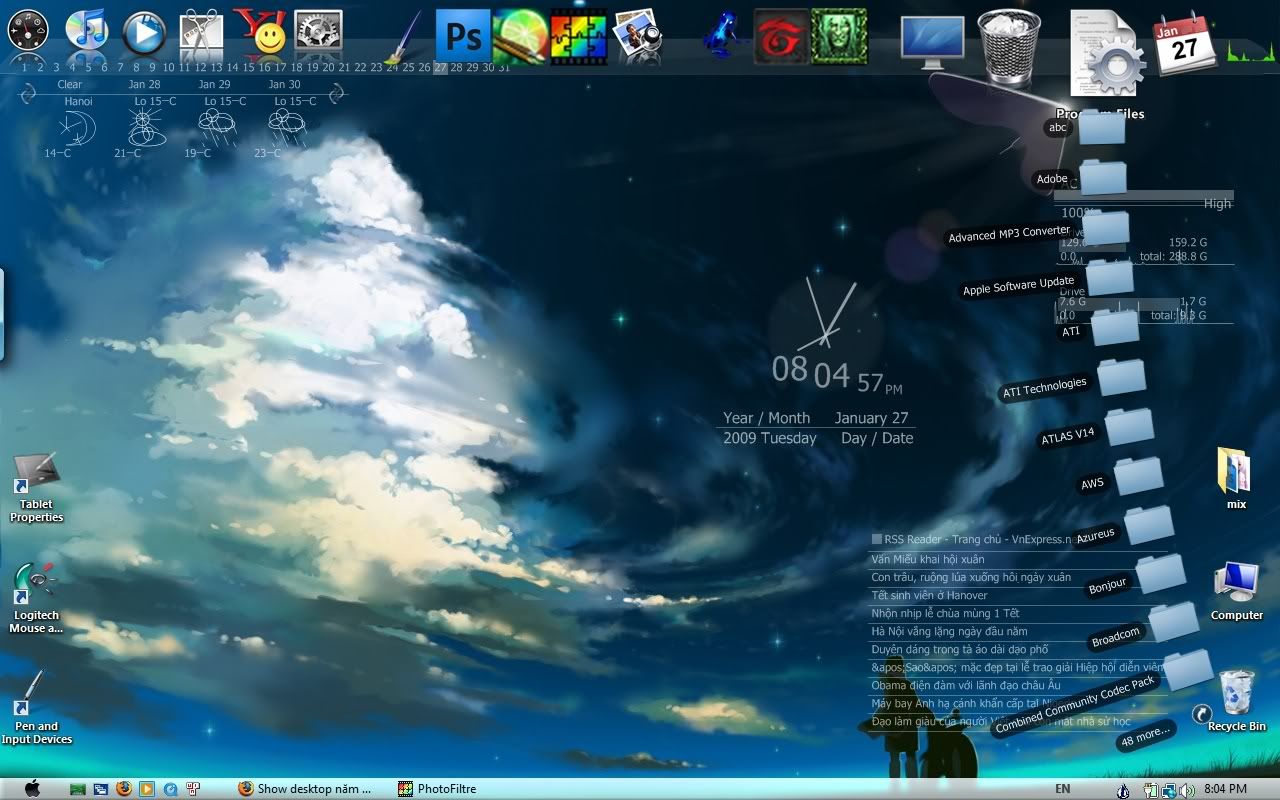Launch the paintbrush app in the dock
1280x800 pixels.
405,37
